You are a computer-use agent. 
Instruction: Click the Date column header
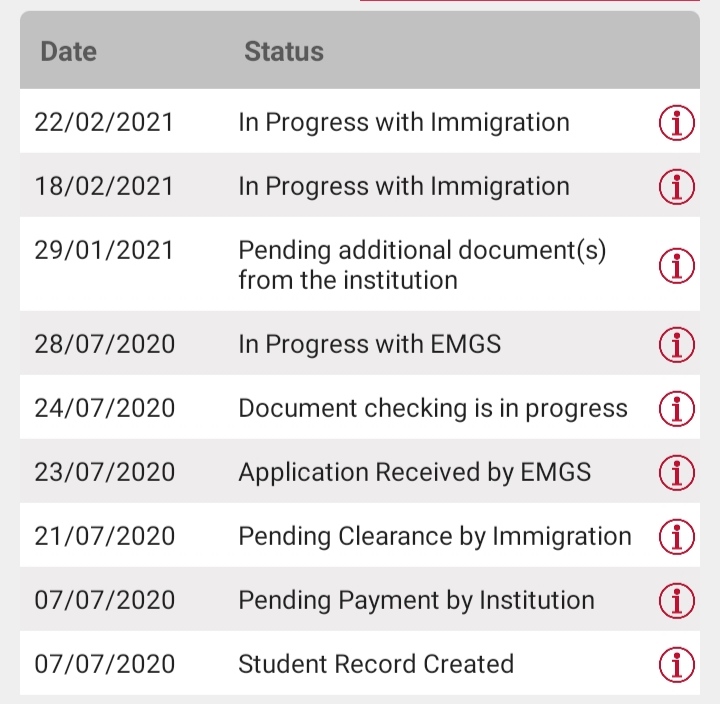pyautogui.click(x=69, y=51)
